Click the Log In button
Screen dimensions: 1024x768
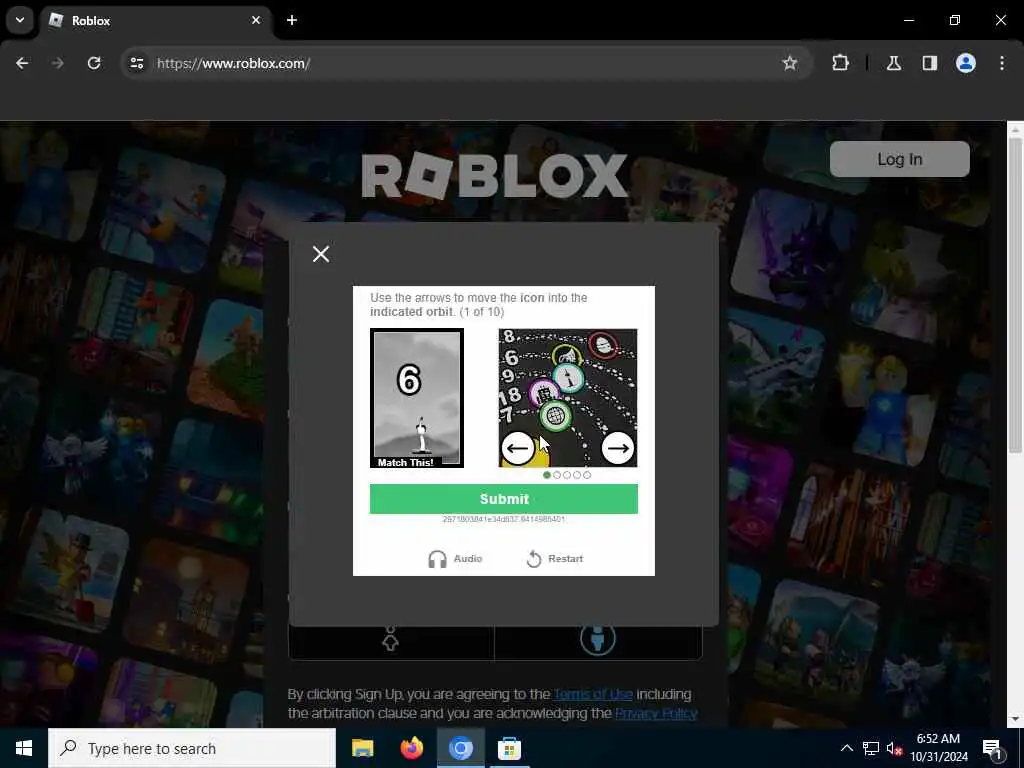point(899,159)
